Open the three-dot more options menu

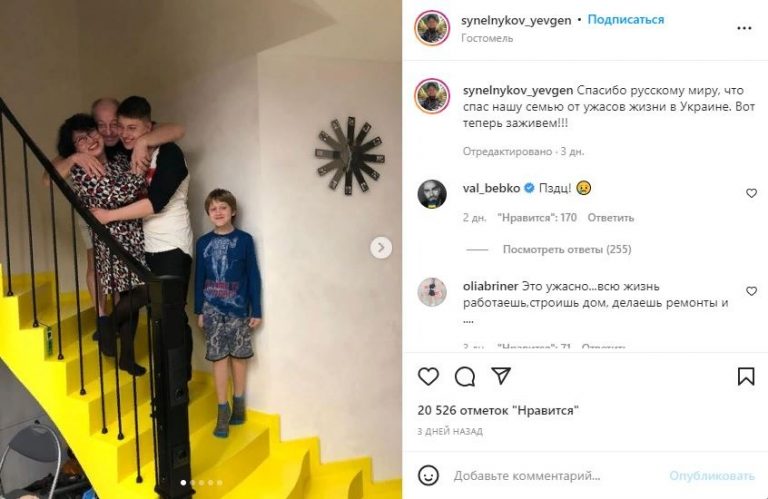tap(744, 28)
